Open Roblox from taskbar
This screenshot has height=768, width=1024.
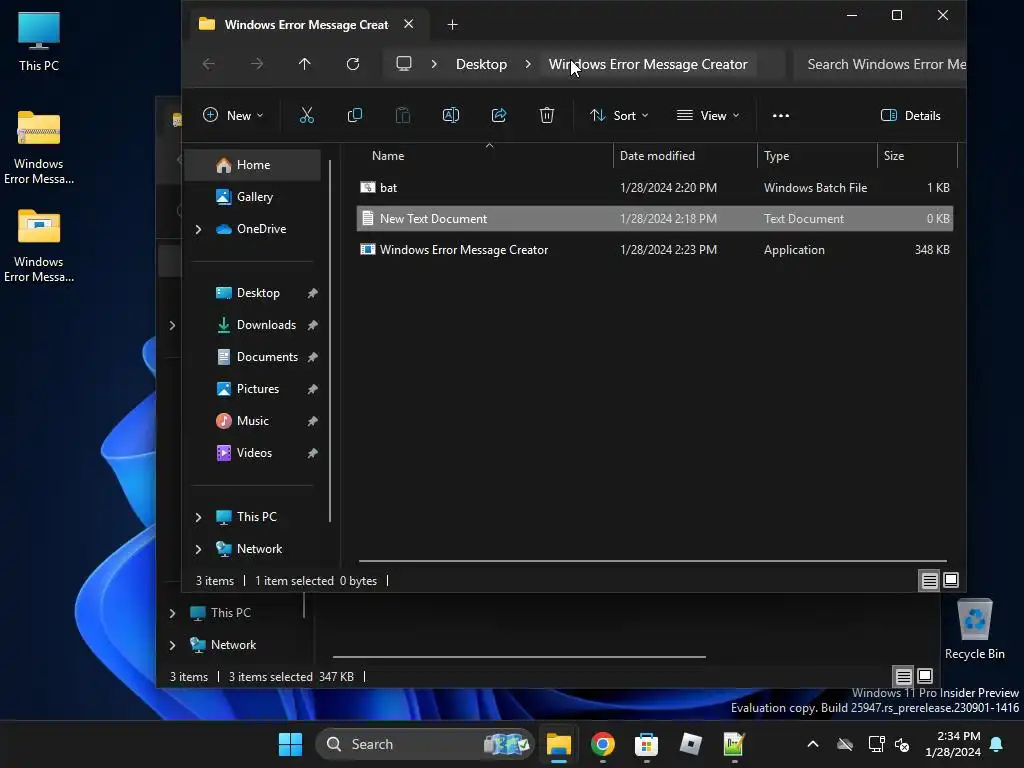[690, 744]
